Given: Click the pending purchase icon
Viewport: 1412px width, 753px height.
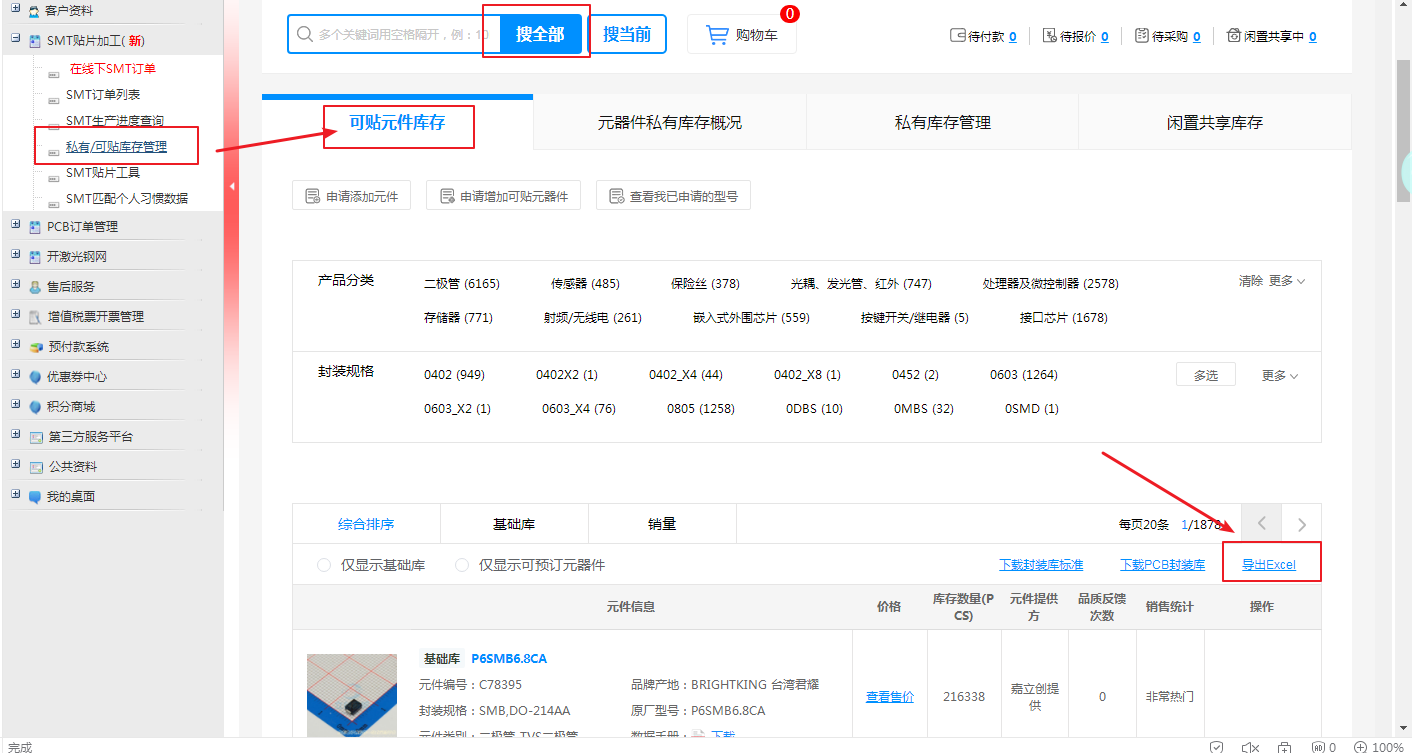Looking at the screenshot, I should point(1142,36).
